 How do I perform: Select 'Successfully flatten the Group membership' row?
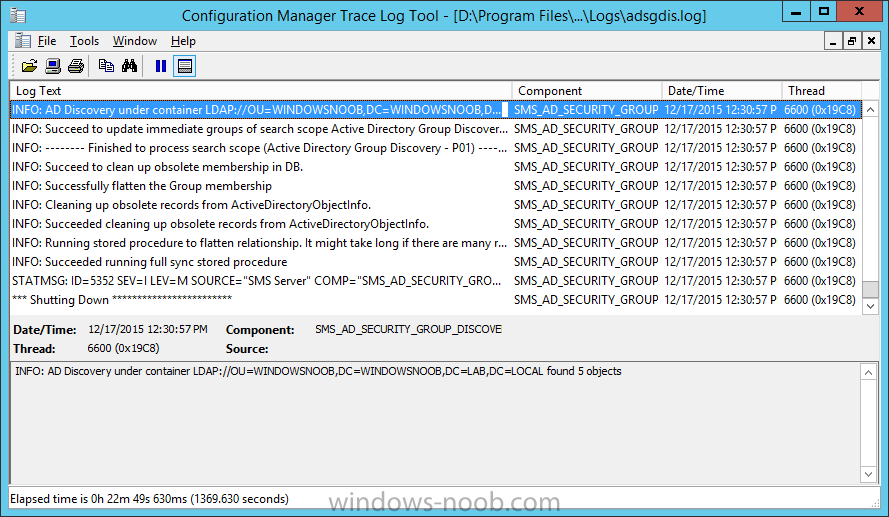click(435, 186)
